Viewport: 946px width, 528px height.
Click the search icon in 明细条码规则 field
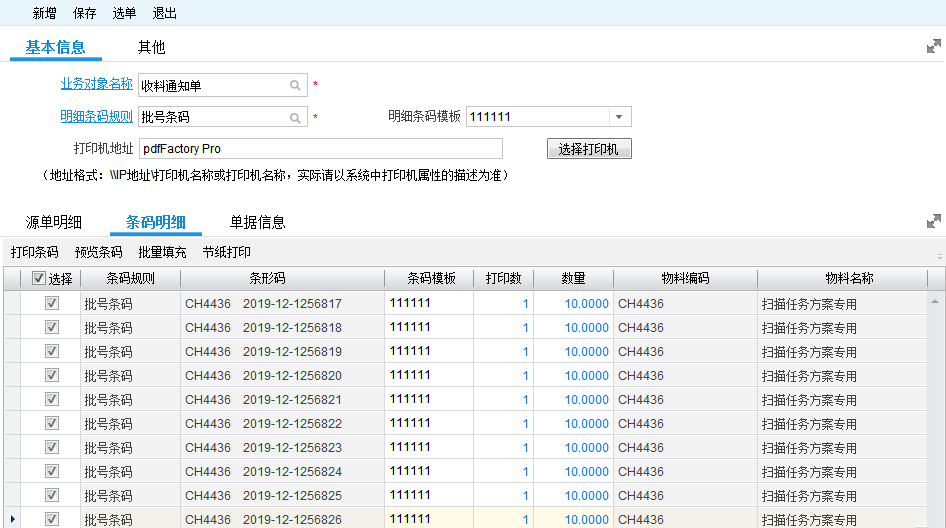tap(295, 117)
